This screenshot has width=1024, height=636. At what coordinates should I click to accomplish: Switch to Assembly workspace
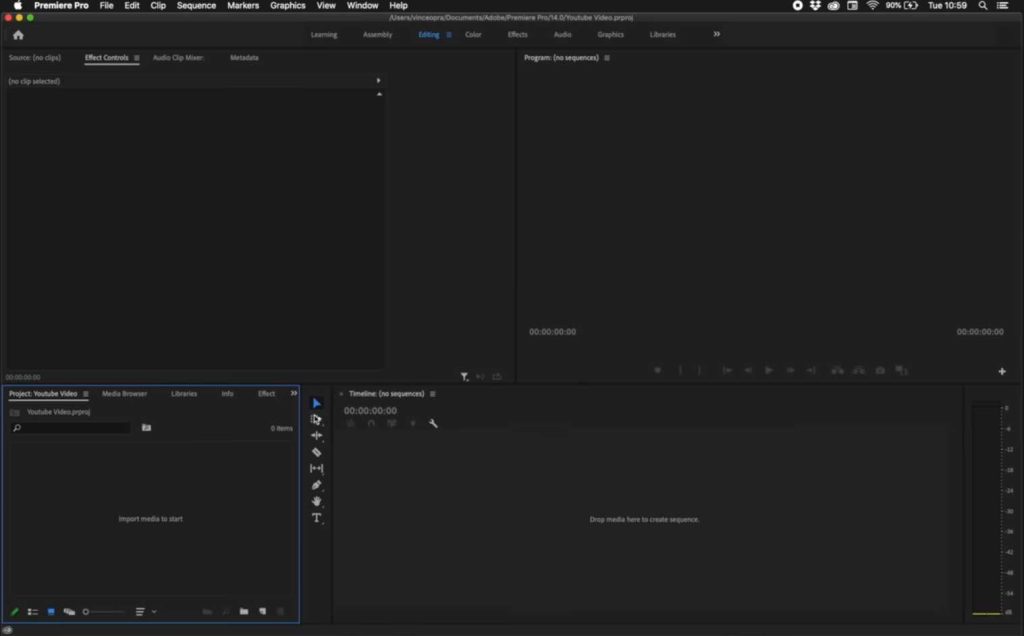click(377, 35)
